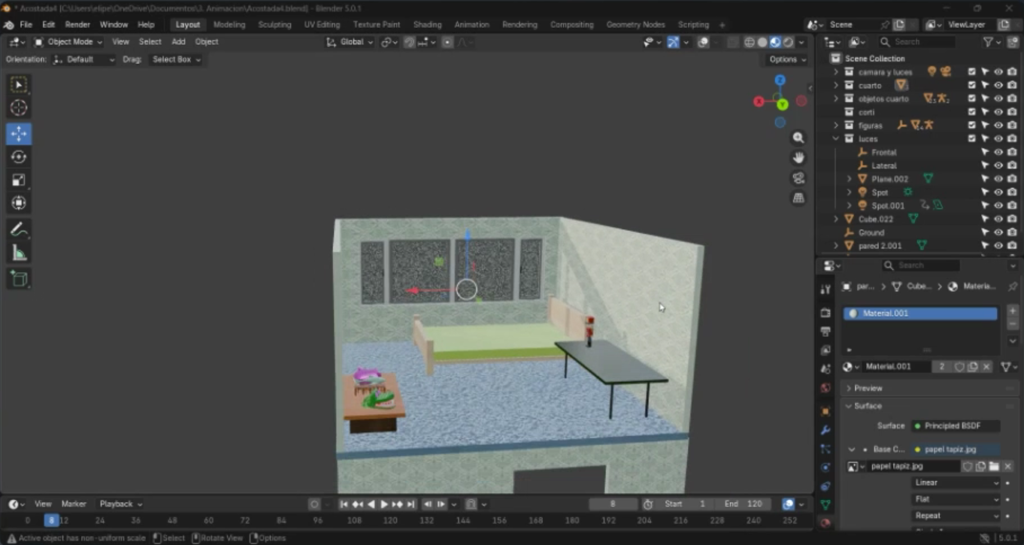The width and height of the screenshot is (1024, 545).
Task: Open the Shading workspace tab
Action: tap(427, 24)
